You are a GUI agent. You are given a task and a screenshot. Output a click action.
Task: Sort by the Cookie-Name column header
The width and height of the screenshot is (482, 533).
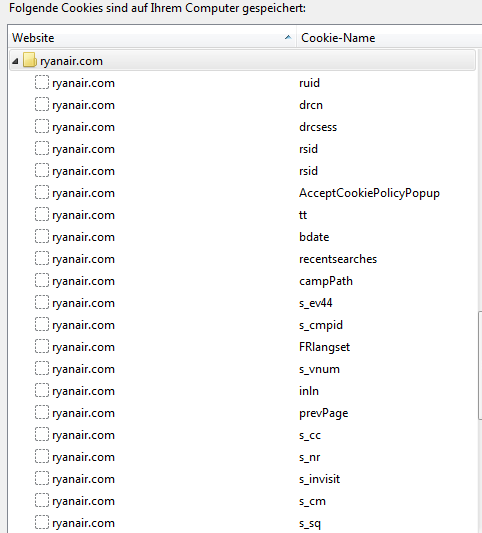click(389, 37)
